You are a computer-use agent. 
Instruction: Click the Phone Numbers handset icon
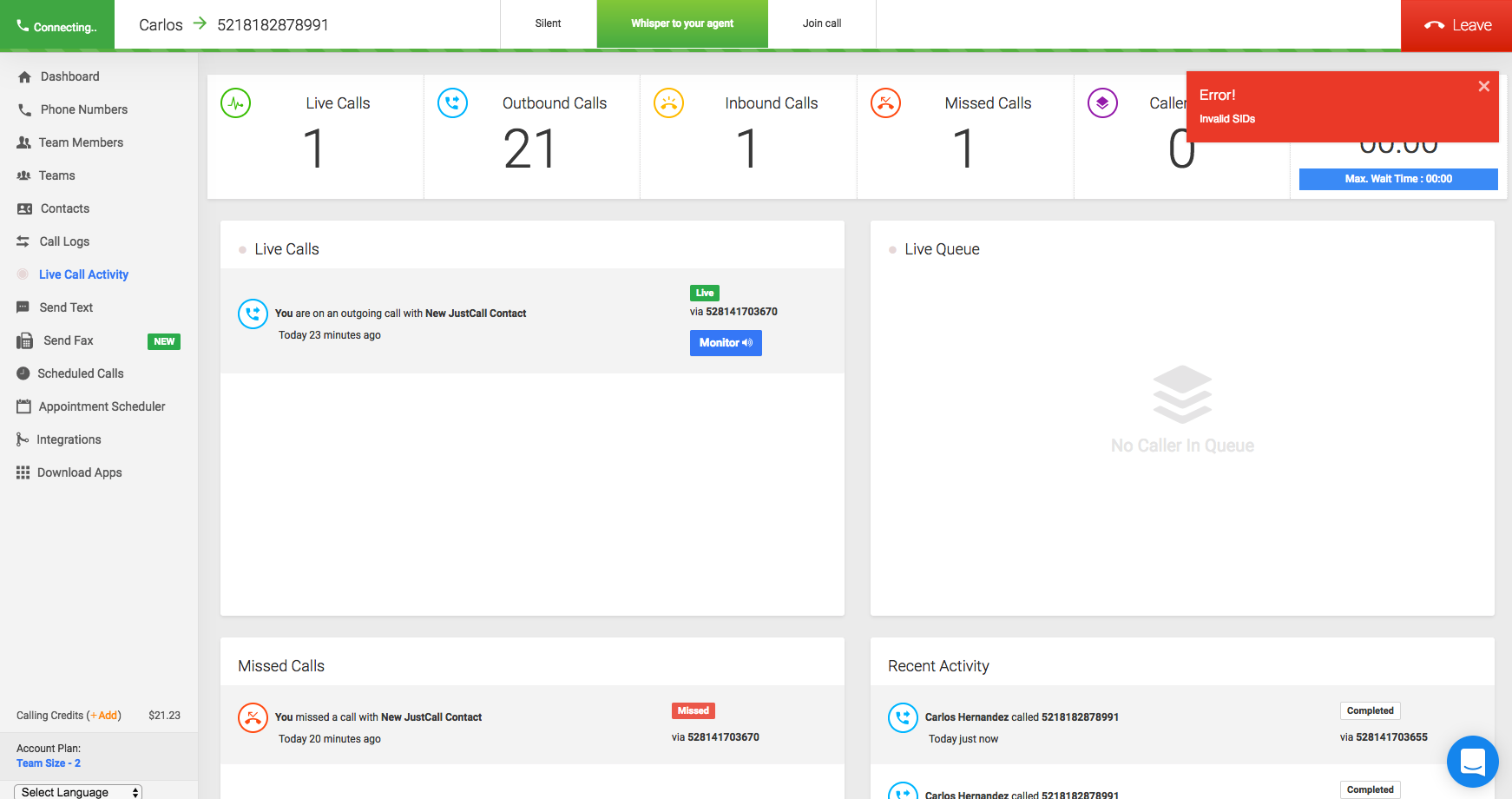(24, 109)
